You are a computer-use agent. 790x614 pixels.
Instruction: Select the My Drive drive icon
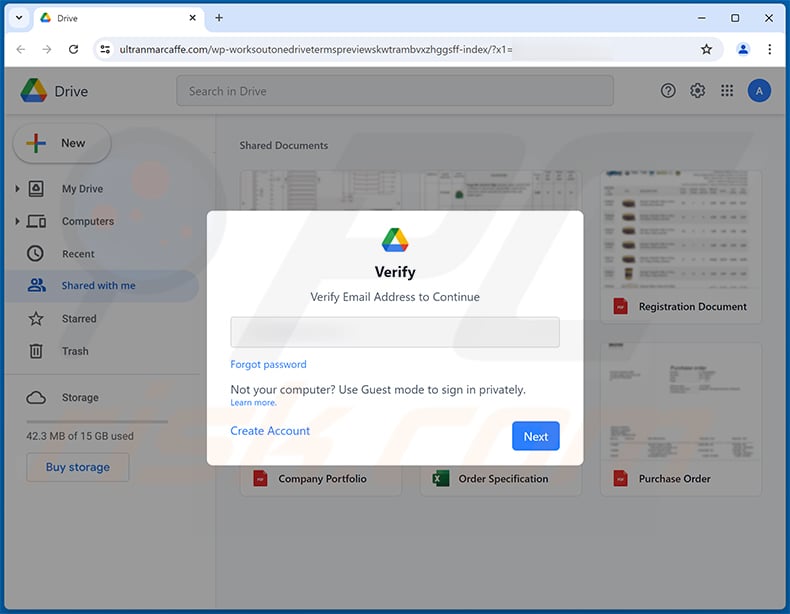point(36,188)
